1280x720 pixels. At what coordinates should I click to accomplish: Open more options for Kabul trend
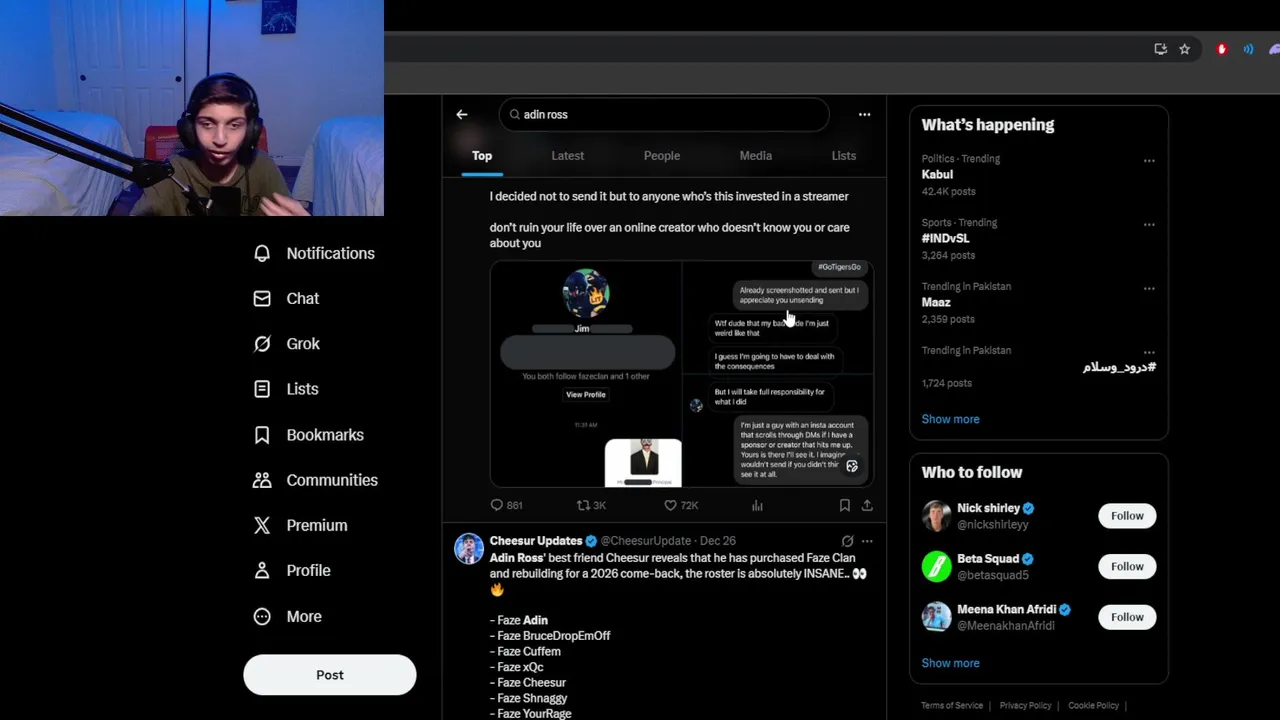pyautogui.click(x=1149, y=160)
